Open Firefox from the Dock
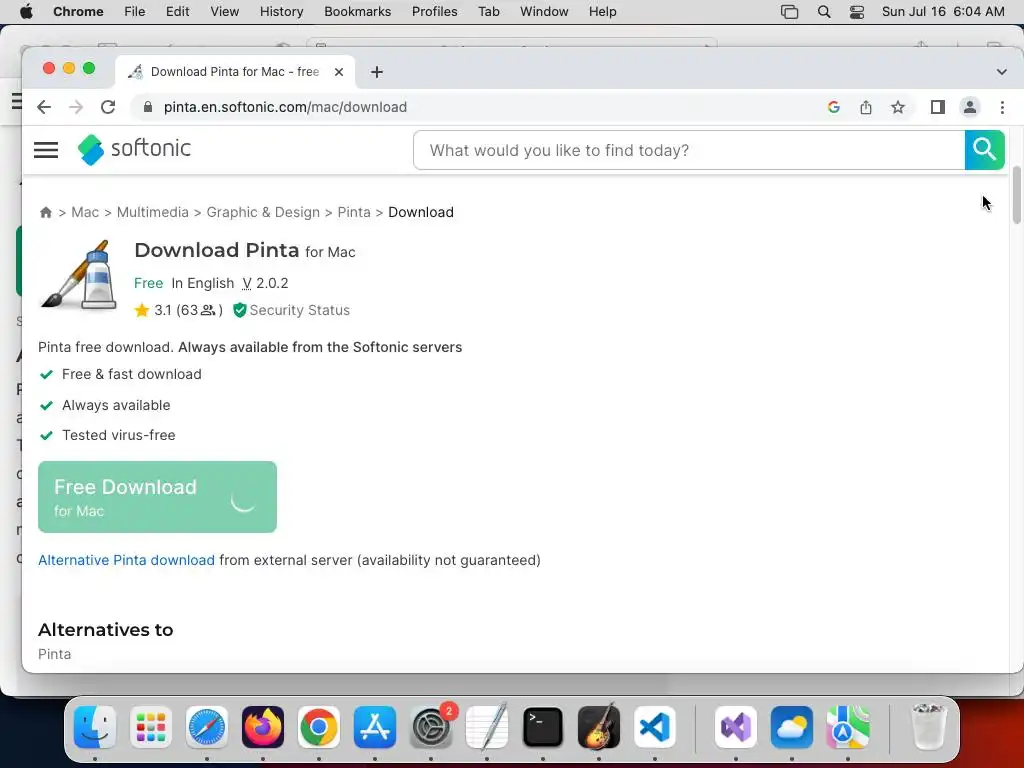The image size is (1024, 768). click(263, 727)
